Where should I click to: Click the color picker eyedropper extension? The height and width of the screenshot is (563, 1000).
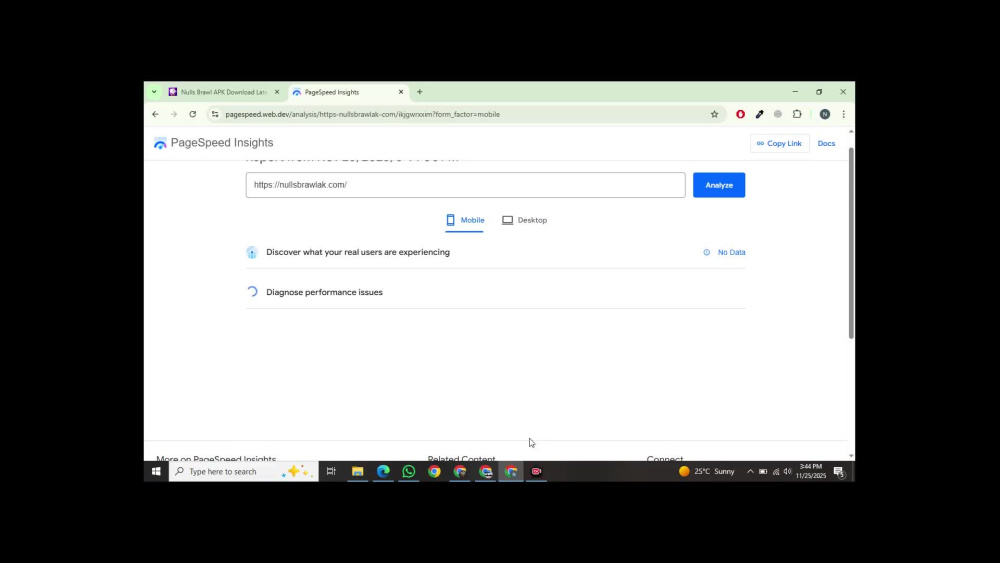click(759, 115)
